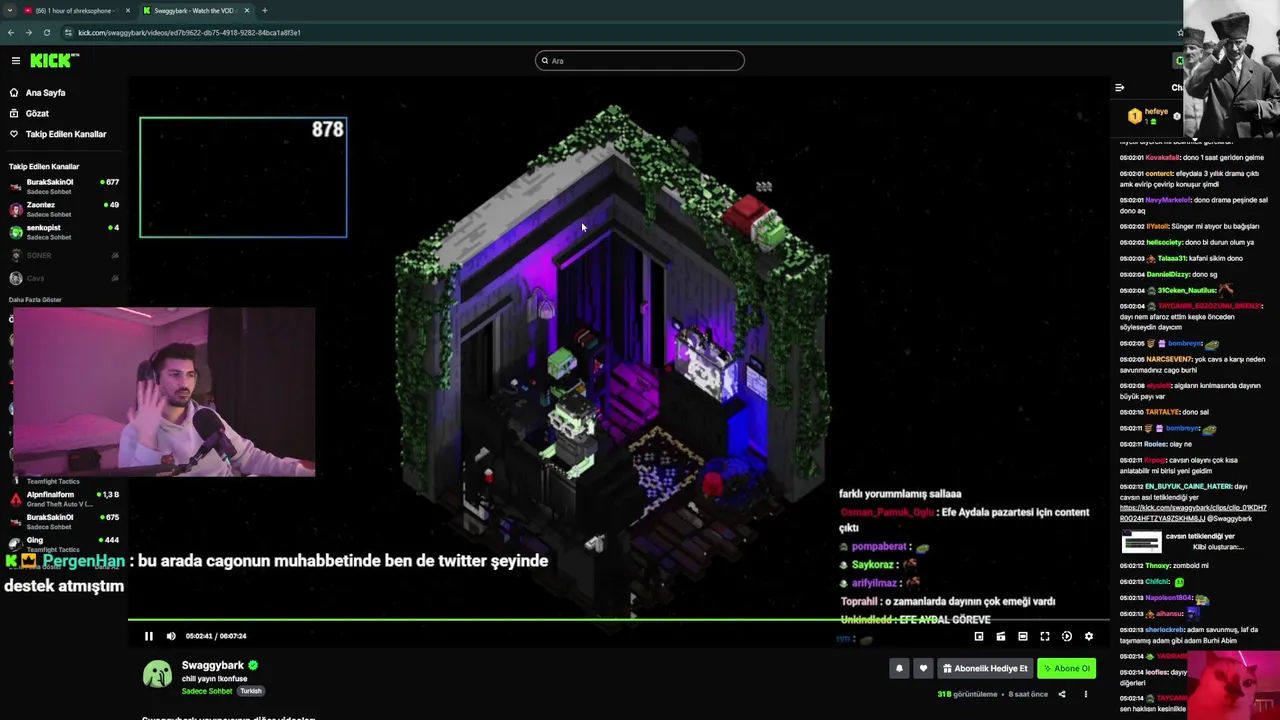Mute the video volume
This screenshot has height=720, width=1280.
coord(171,636)
